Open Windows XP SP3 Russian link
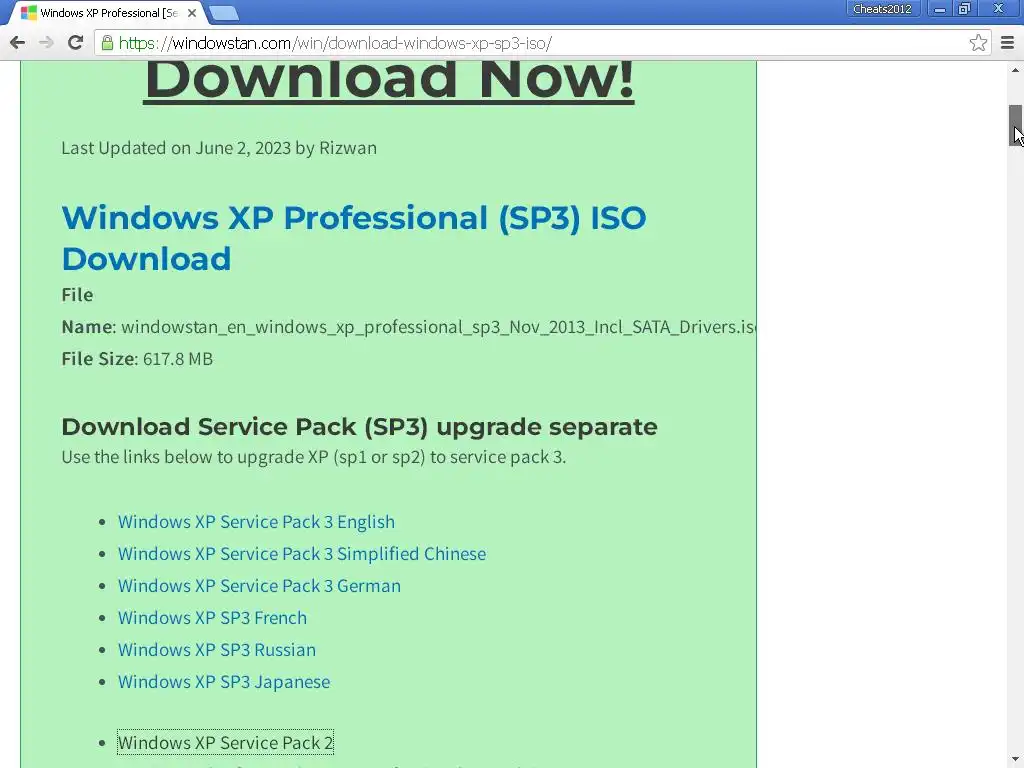 click(217, 650)
